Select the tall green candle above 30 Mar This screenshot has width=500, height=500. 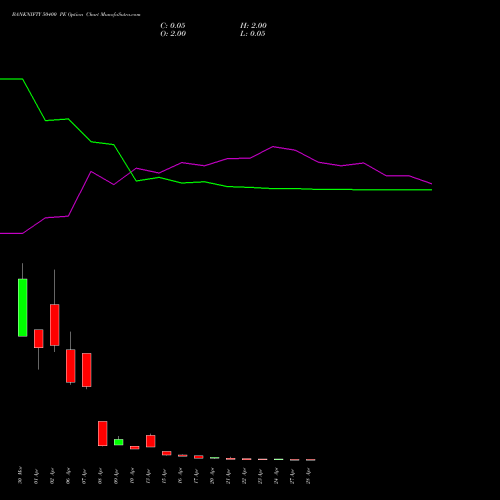click(23, 307)
